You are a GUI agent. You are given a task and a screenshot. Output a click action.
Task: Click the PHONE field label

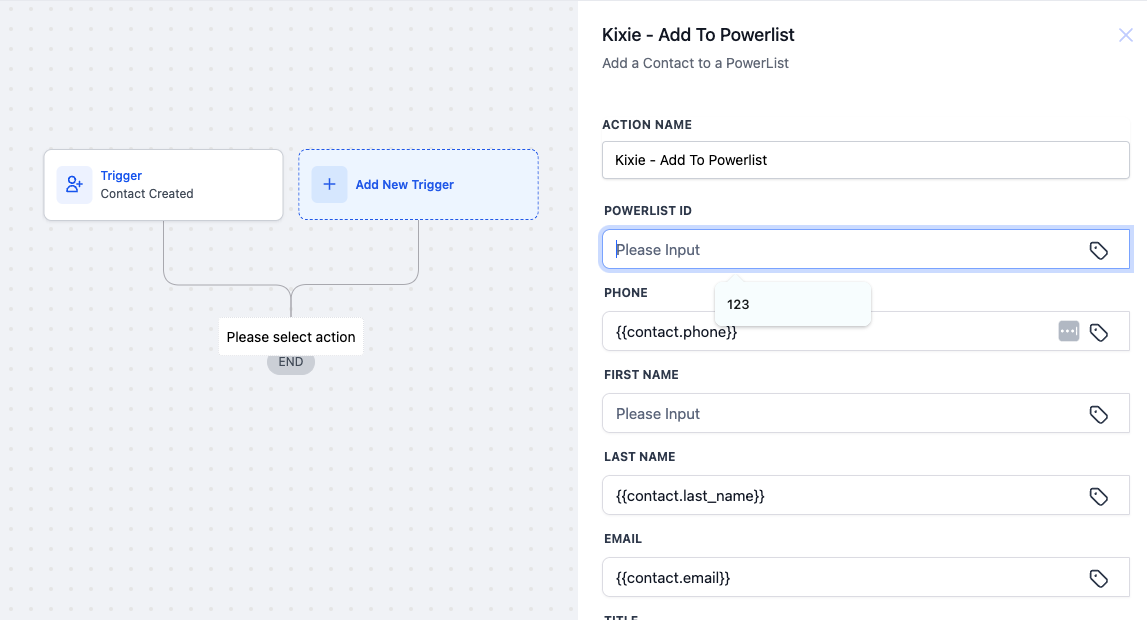tap(625, 293)
